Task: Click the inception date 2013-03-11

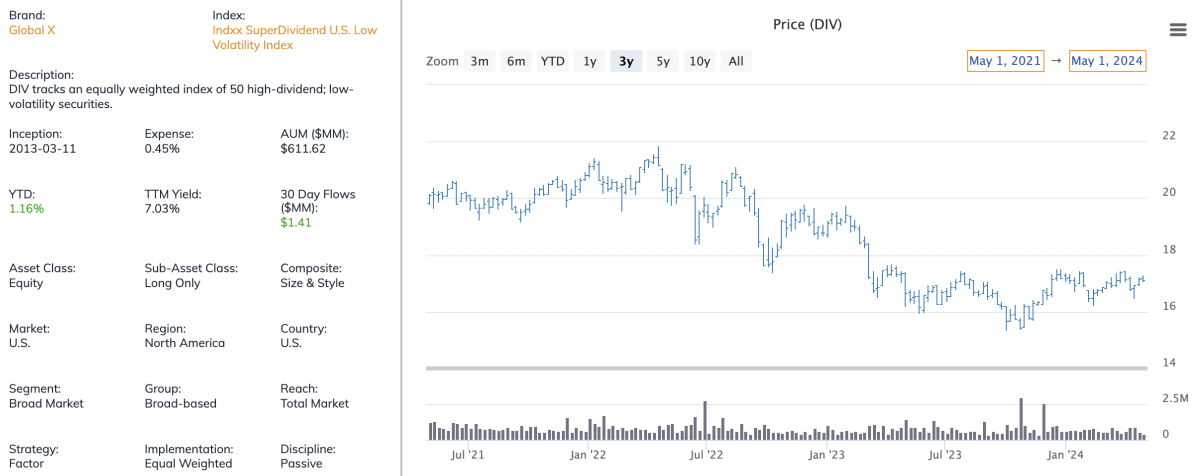Action: pyautogui.click(x=43, y=148)
